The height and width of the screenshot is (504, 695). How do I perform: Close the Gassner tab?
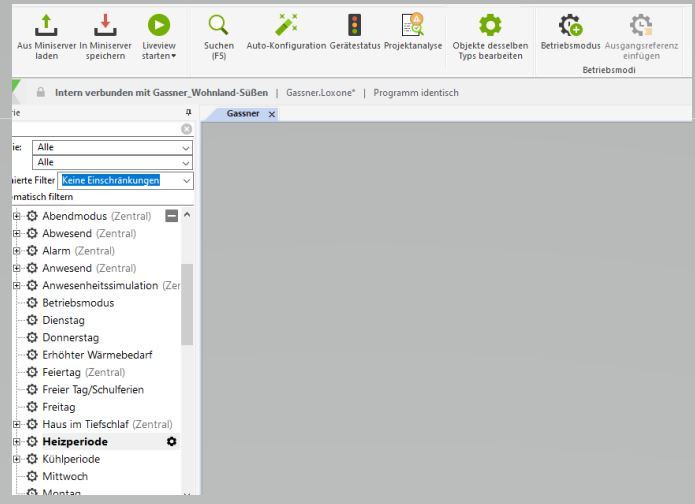(x=272, y=114)
